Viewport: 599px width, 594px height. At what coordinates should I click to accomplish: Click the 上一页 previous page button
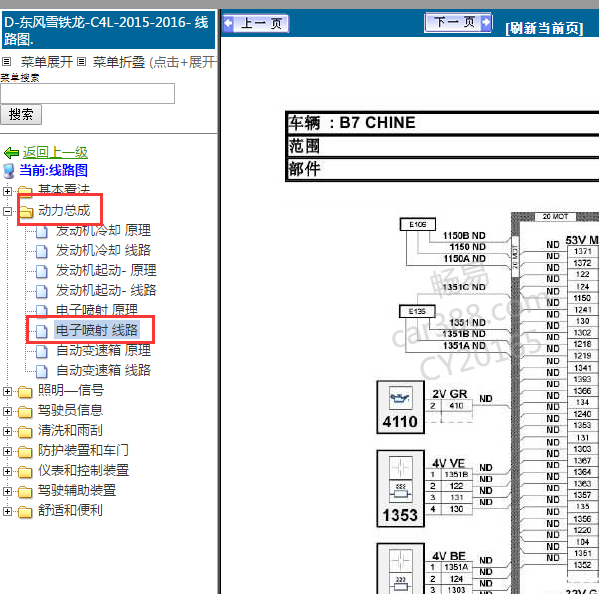coord(256,23)
